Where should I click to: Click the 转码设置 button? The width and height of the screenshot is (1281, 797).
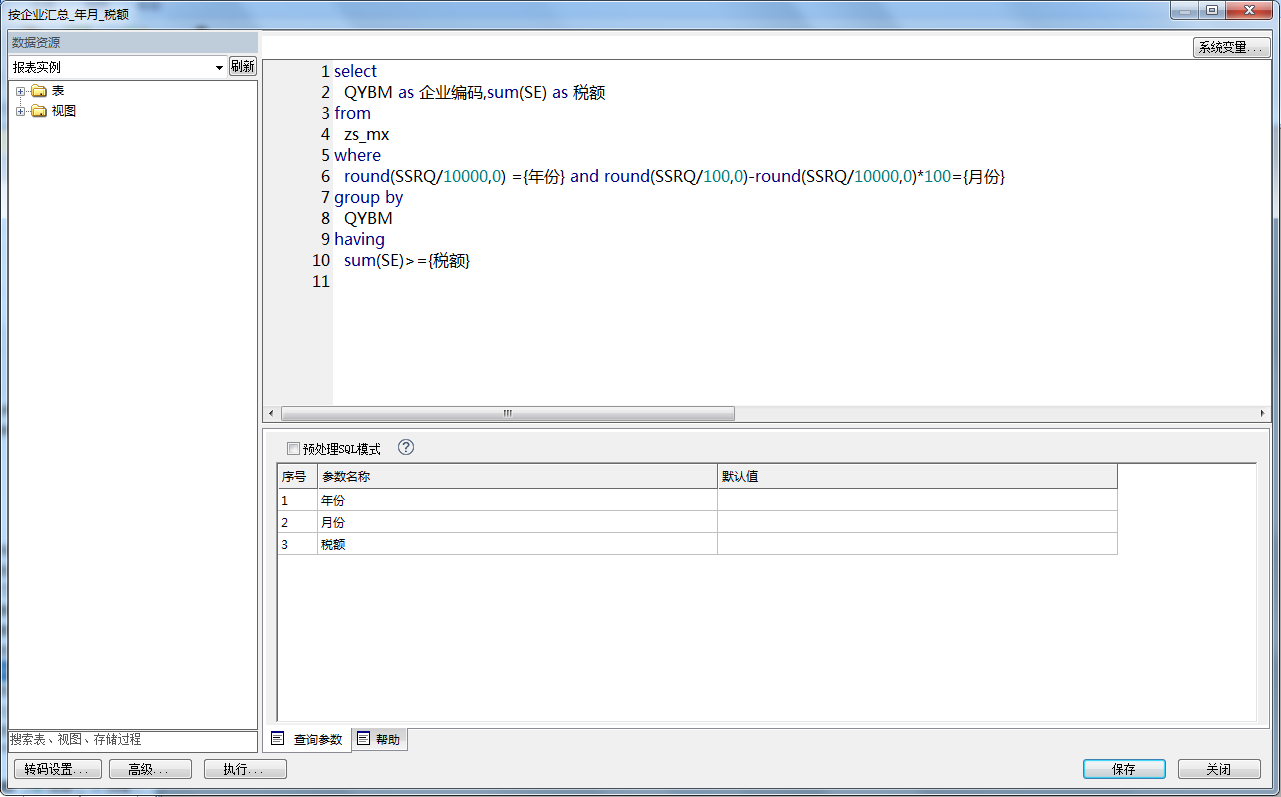pos(58,769)
